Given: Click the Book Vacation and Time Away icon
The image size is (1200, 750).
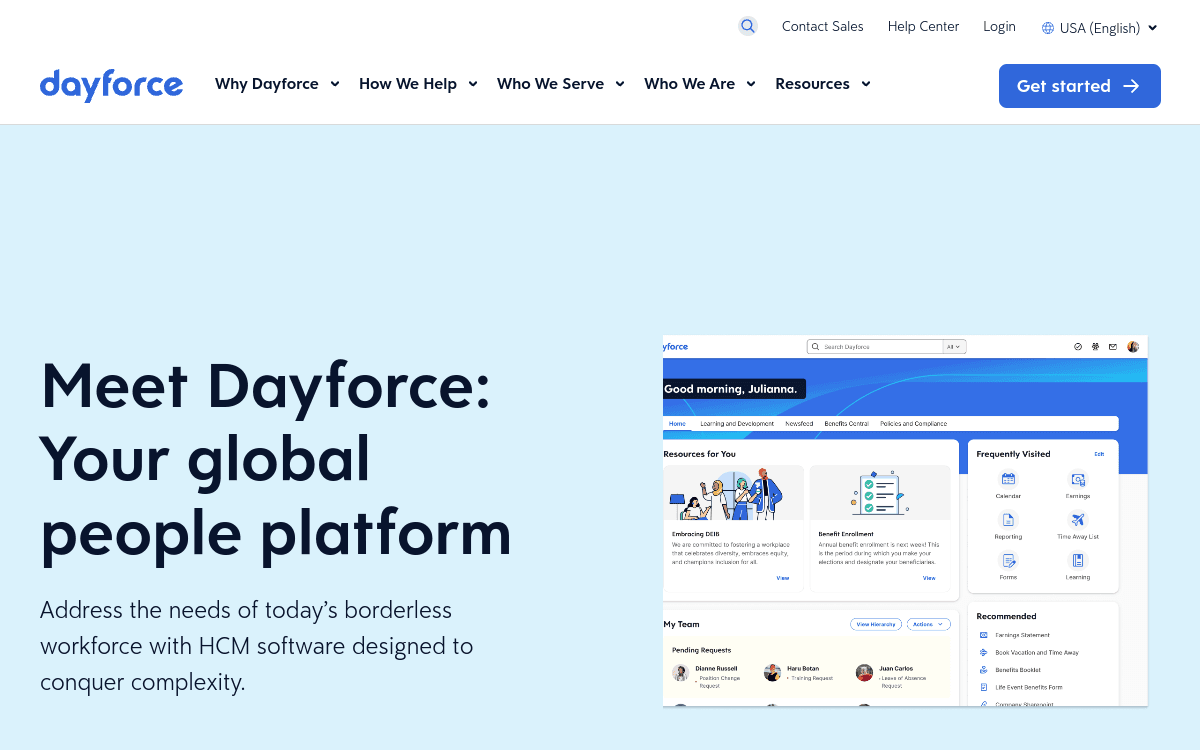Looking at the screenshot, I should pyautogui.click(x=984, y=652).
